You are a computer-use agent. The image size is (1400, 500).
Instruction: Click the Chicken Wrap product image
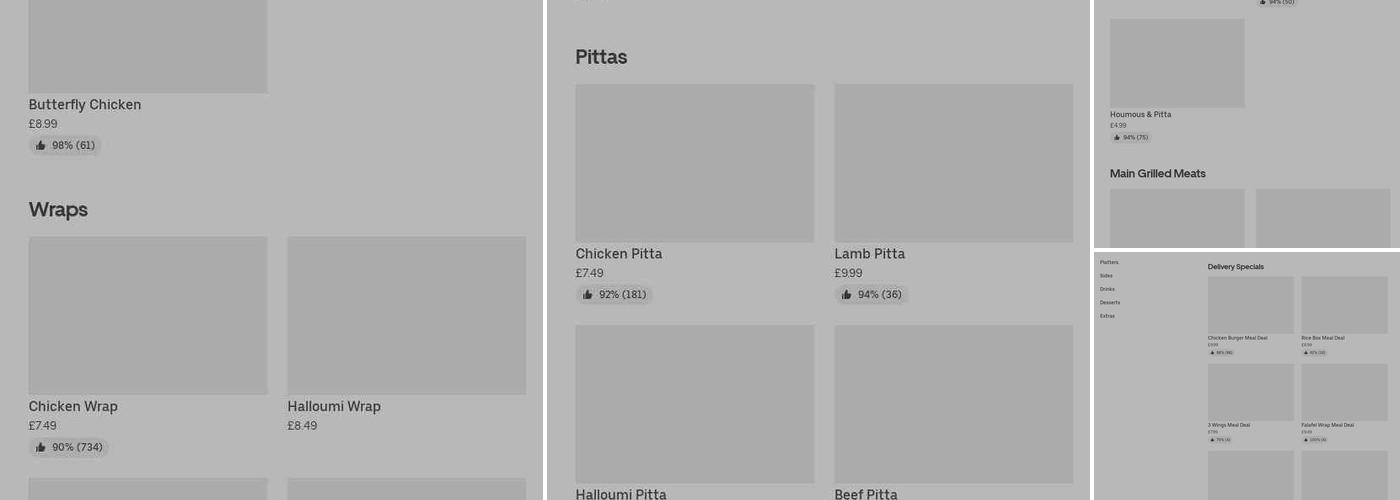coord(148,315)
